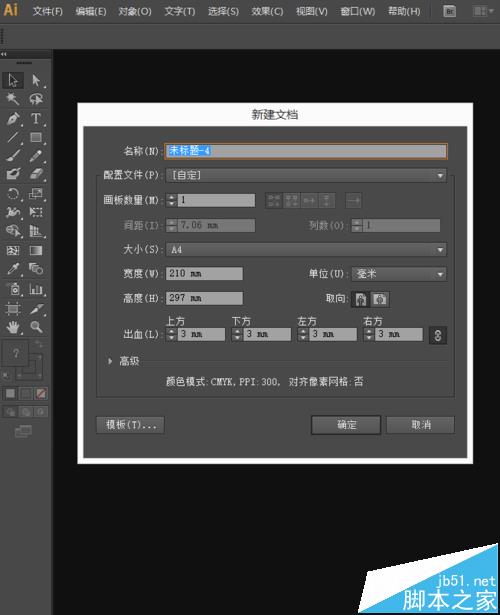Image resolution: width=500 pixels, height=615 pixels.
Task: Set landscape orientation
Action: (380, 299)
